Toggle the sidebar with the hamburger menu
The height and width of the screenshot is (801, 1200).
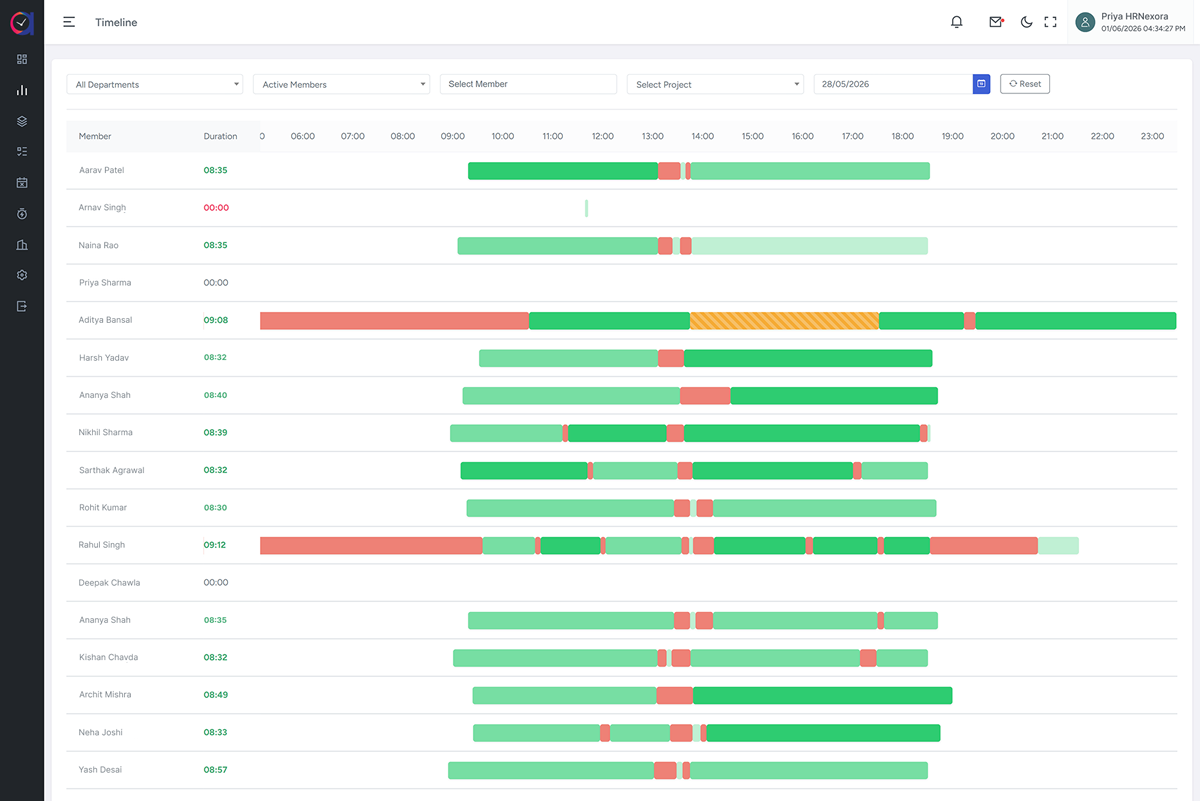[69, 22]
